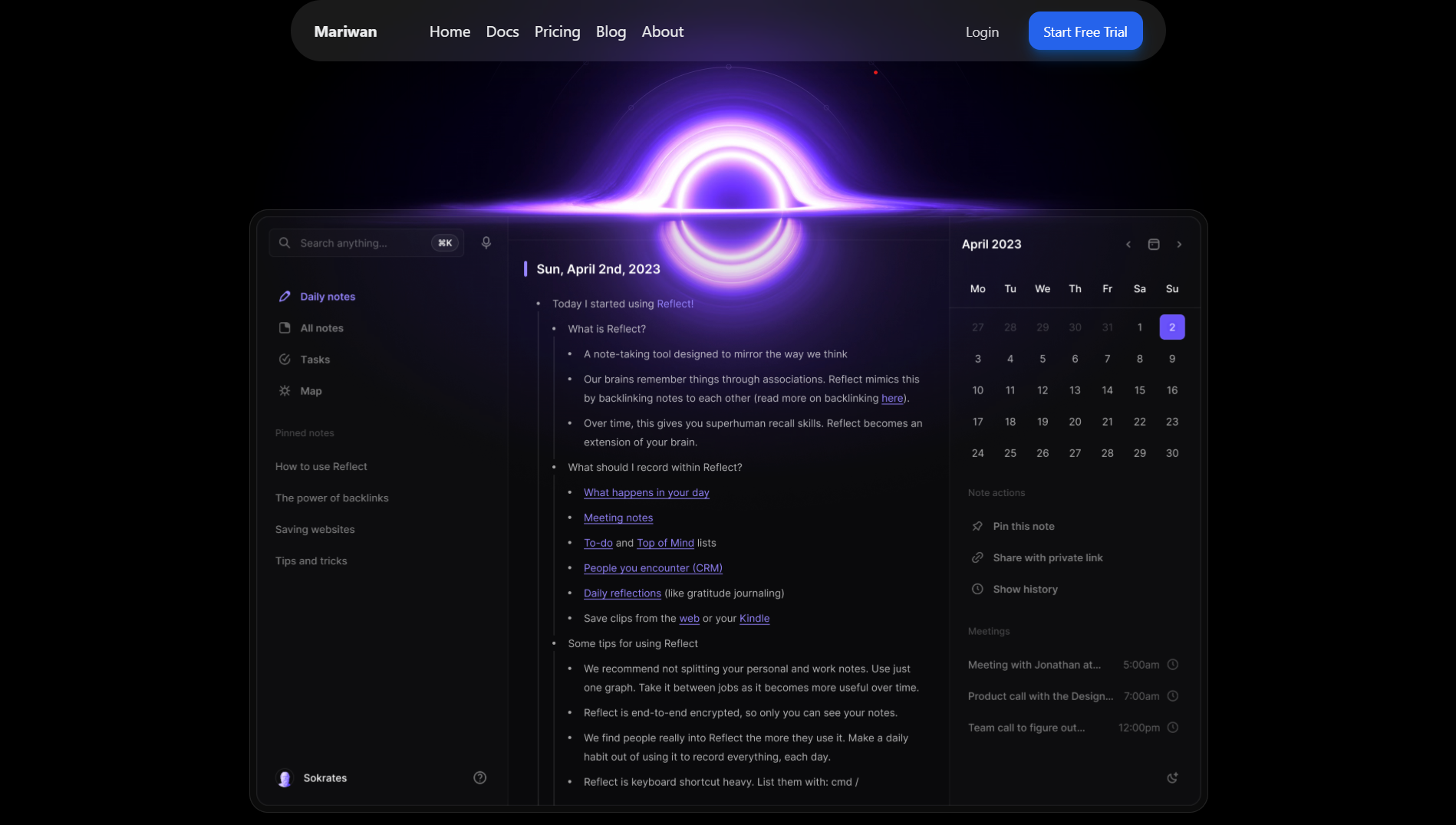Go to next month in calendar
Image resolution: width=1456 pixels, height=825 pixels.
[x=1179, y=245]
